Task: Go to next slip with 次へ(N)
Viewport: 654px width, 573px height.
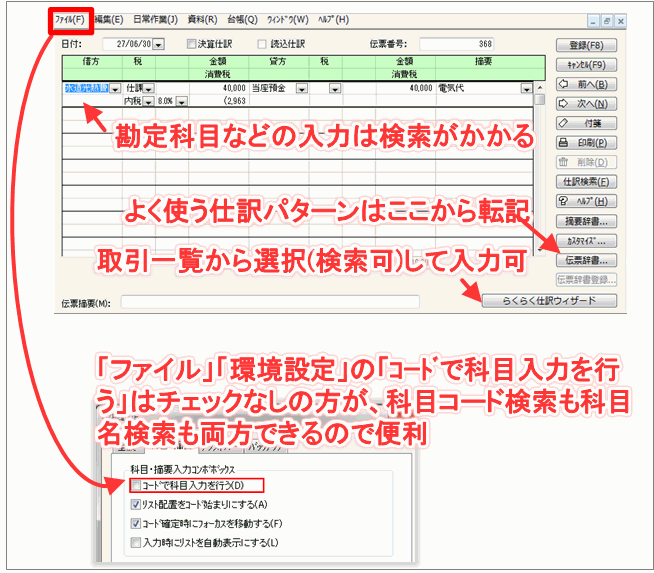Action: tap(586, 104)
